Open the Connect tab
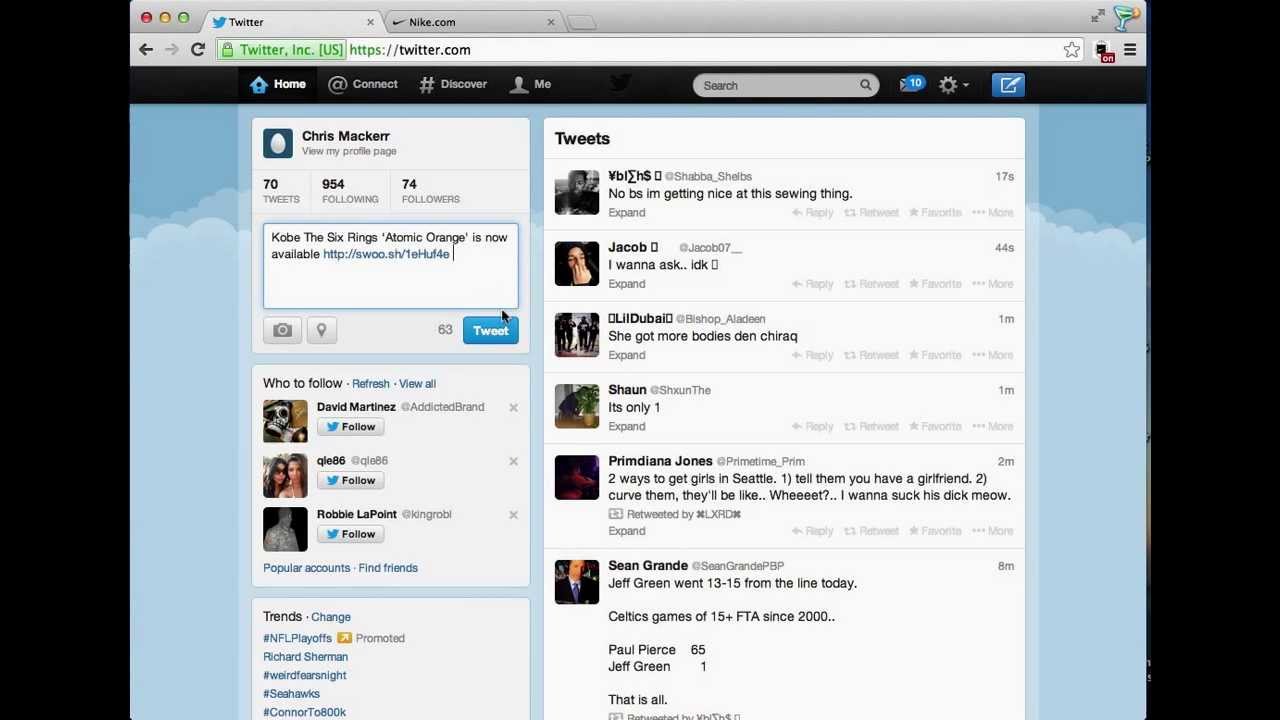The height and width of the screenshot is (720, 1280). point(363,84)
